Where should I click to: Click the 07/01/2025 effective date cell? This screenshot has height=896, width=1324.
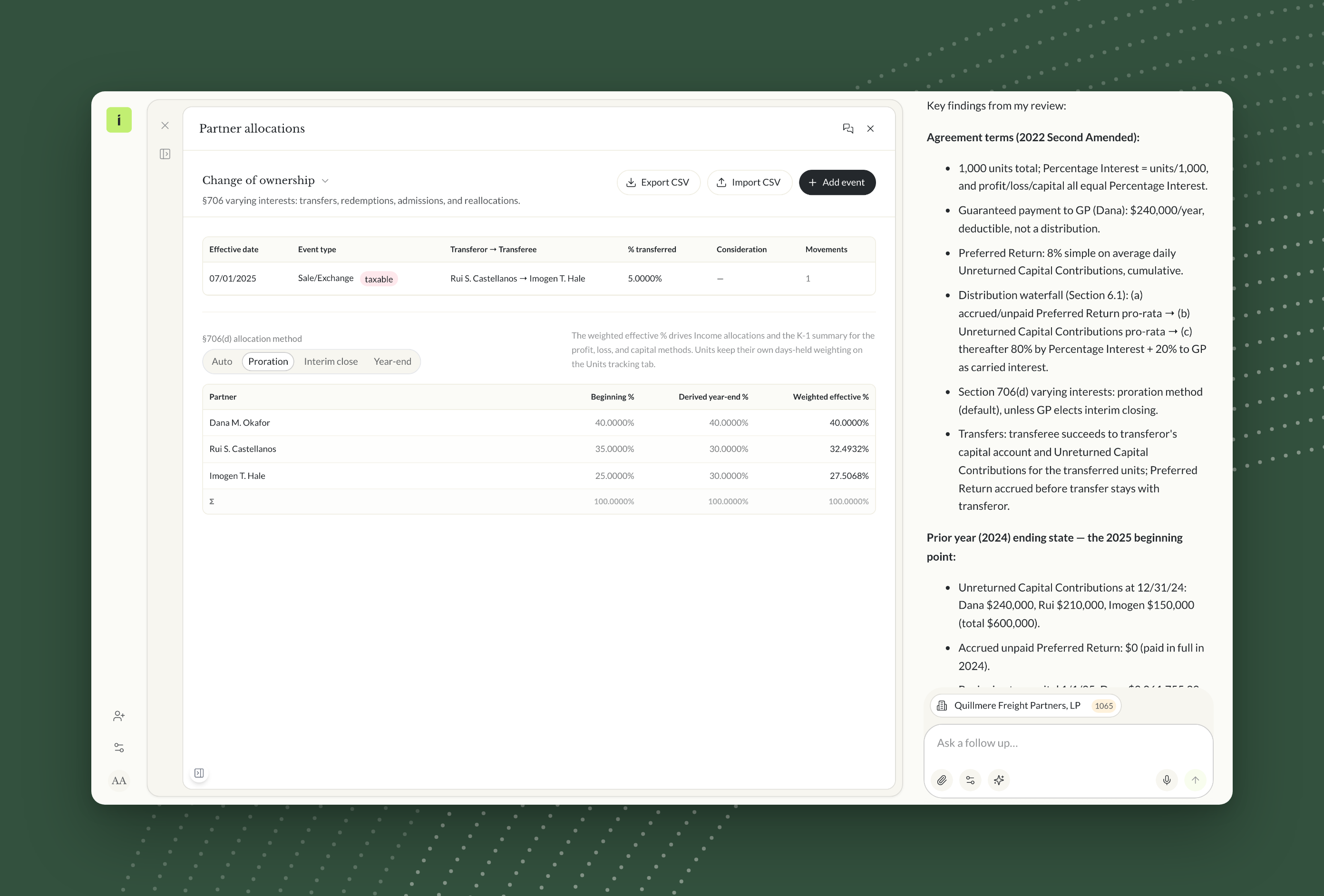pos(233,279)
